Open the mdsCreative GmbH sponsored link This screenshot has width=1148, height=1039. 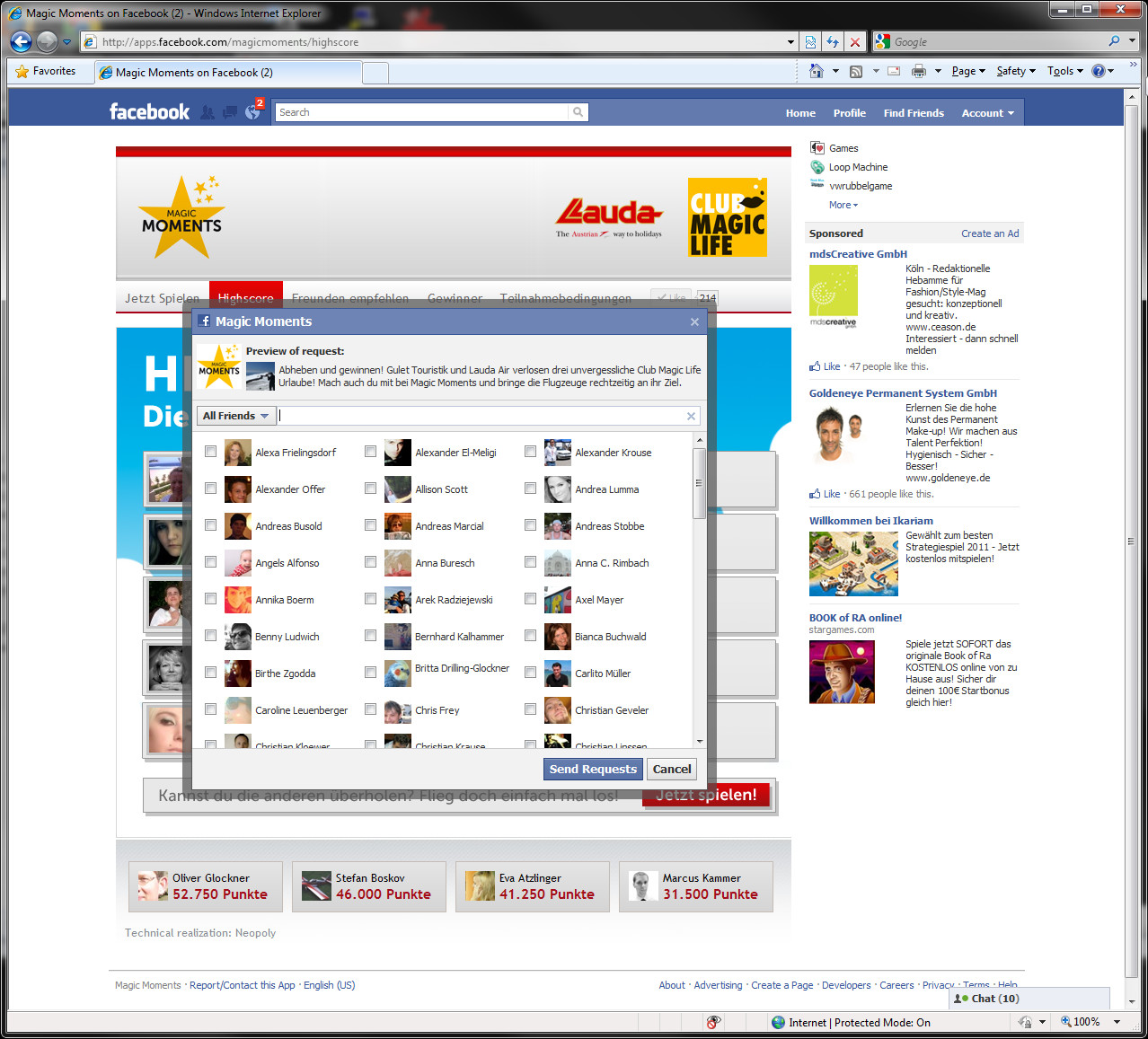coord(858,254)
